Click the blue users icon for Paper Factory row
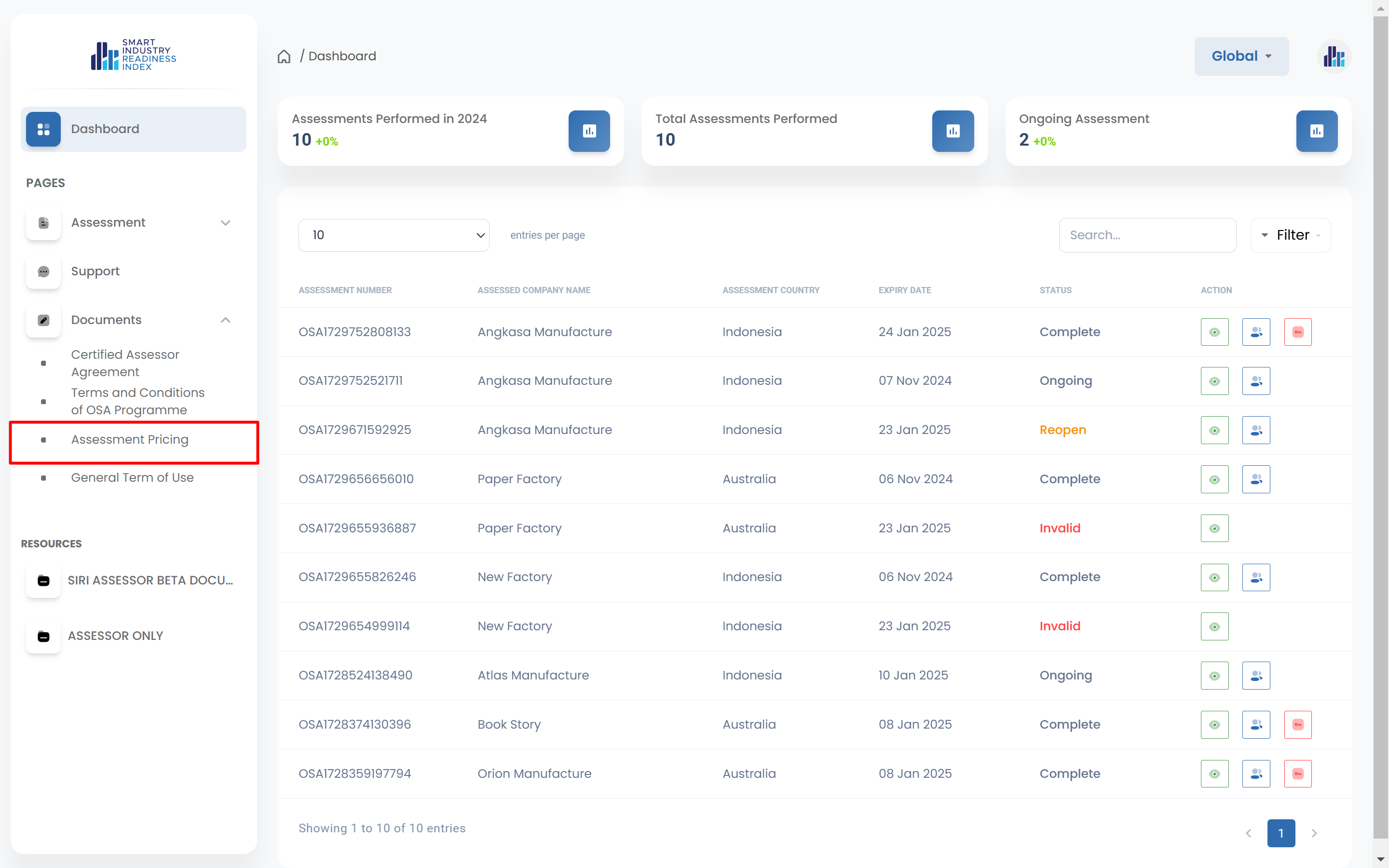Screen dimensions: 1389x868 [1255, 479]
